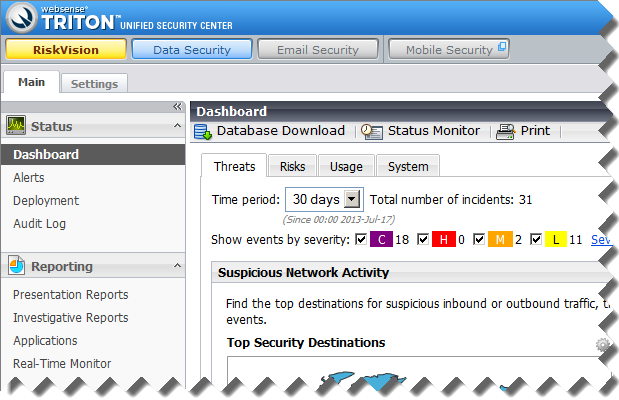
Task: Click the Print printer icon
Action: pos(506,131)
